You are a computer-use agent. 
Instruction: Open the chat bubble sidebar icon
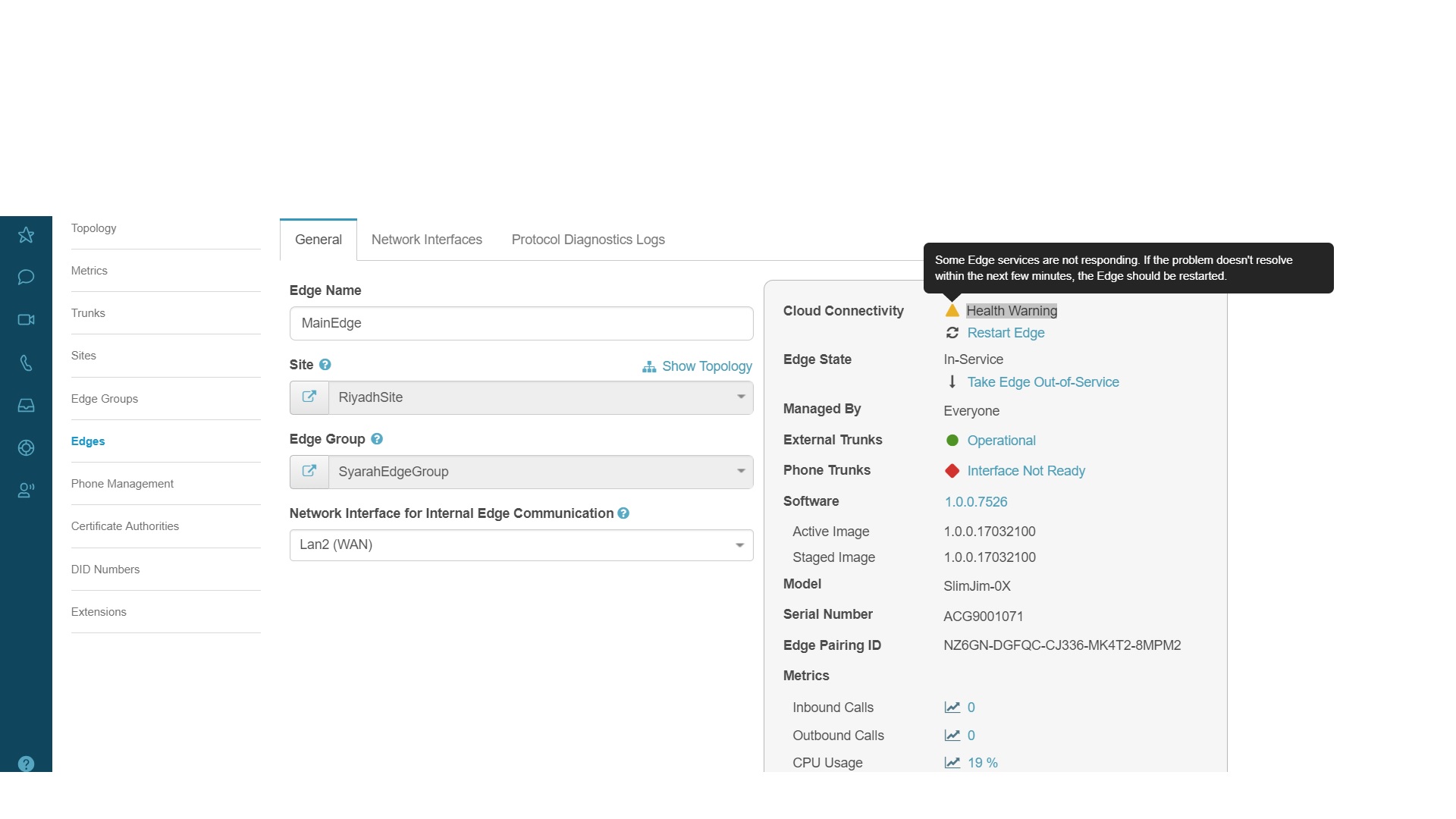tap(26, 278)
